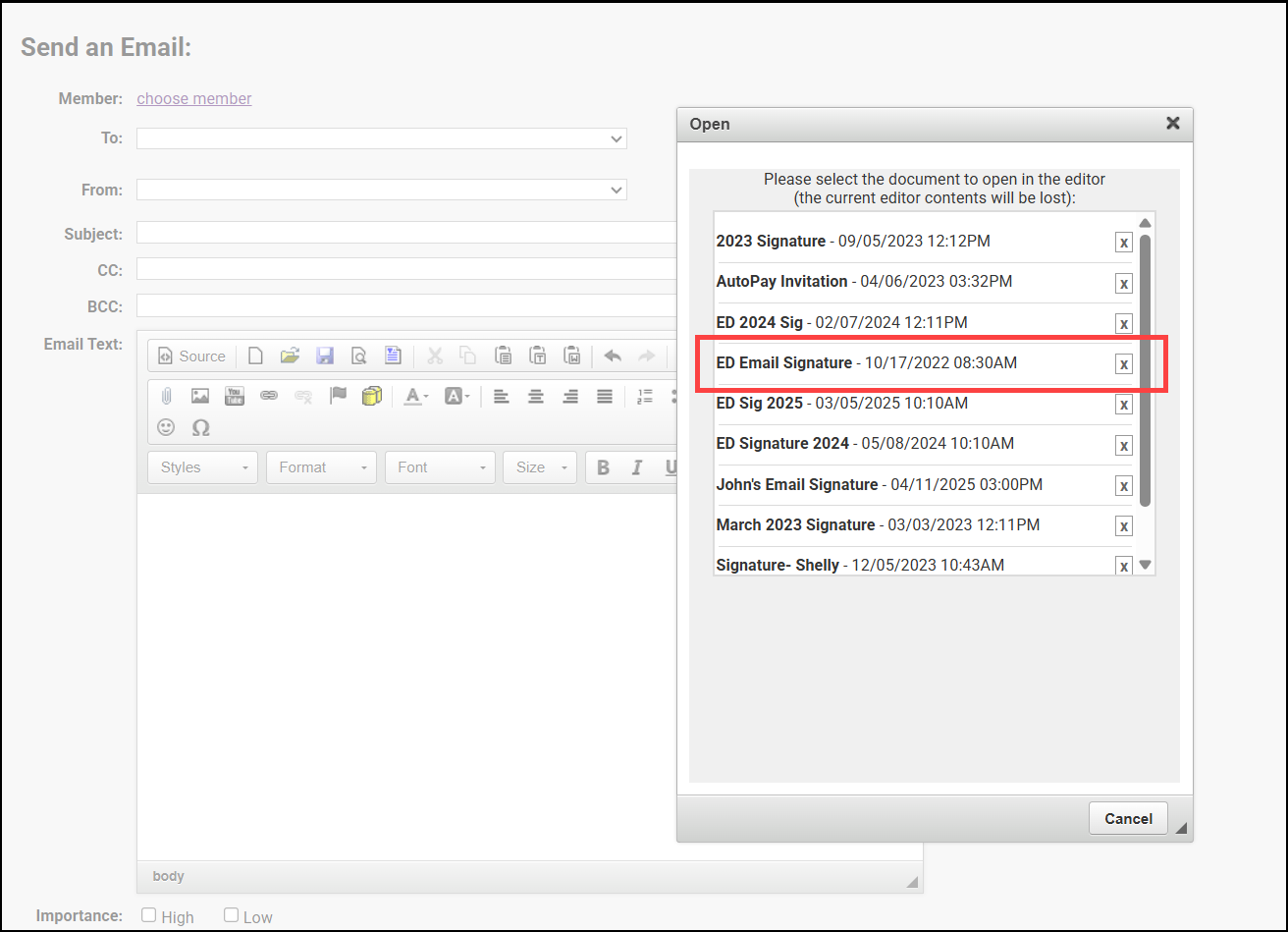Insert a smiley emoticon
Image resolution: width=1288 pixels, height=932 pixels.
pyautogui.click(x=167, y=427)
